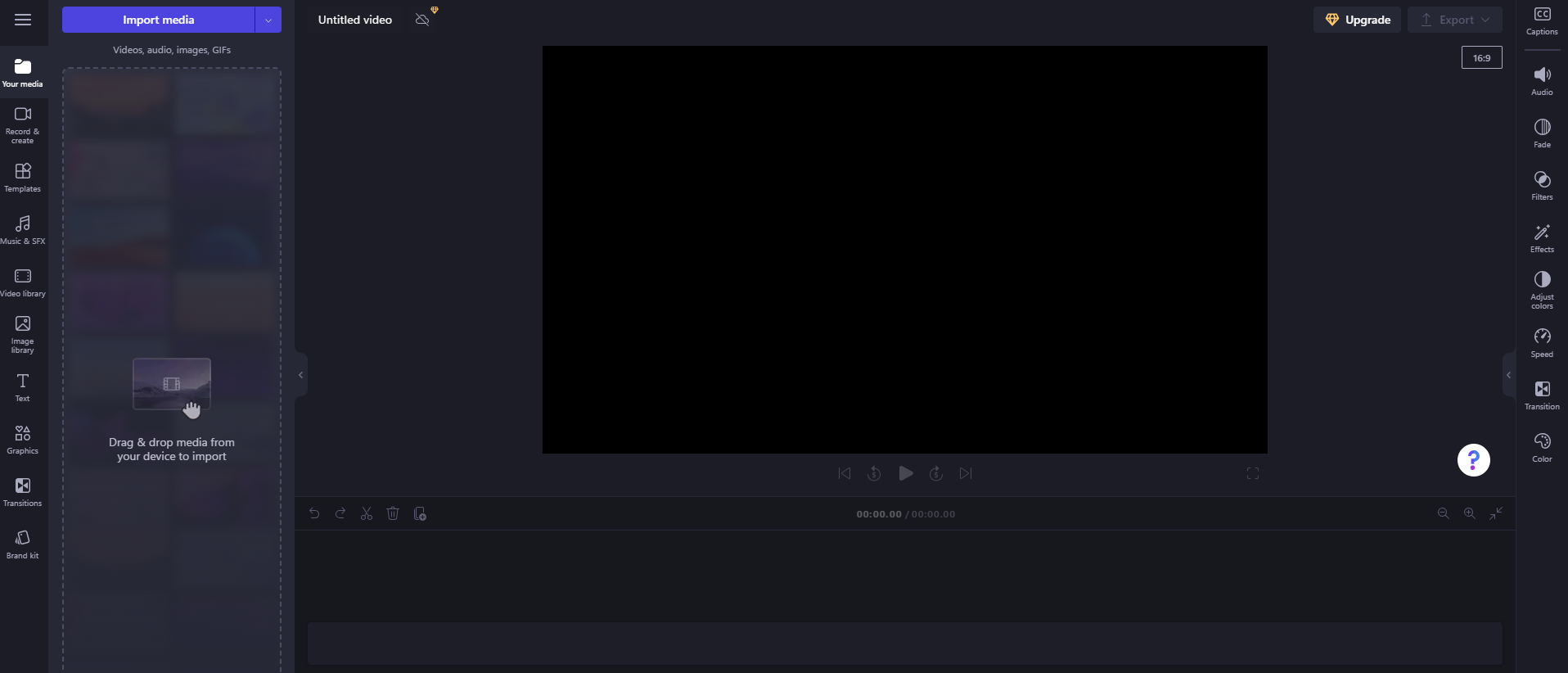
Task: Click the Upgrade button
Action: coord(1358,20)
